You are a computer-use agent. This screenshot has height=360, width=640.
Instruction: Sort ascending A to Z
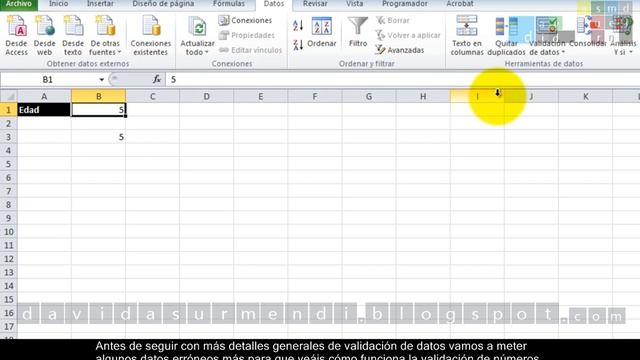[298, 25]
